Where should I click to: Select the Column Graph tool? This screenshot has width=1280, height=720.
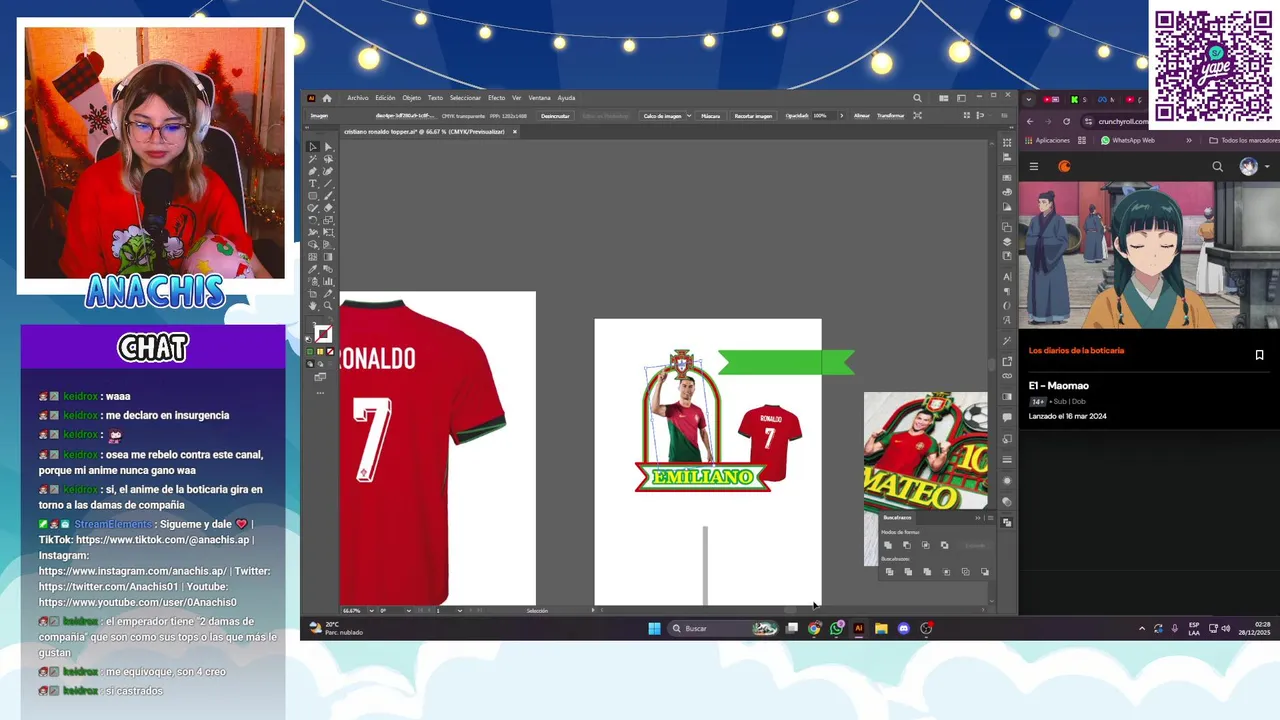328,281
